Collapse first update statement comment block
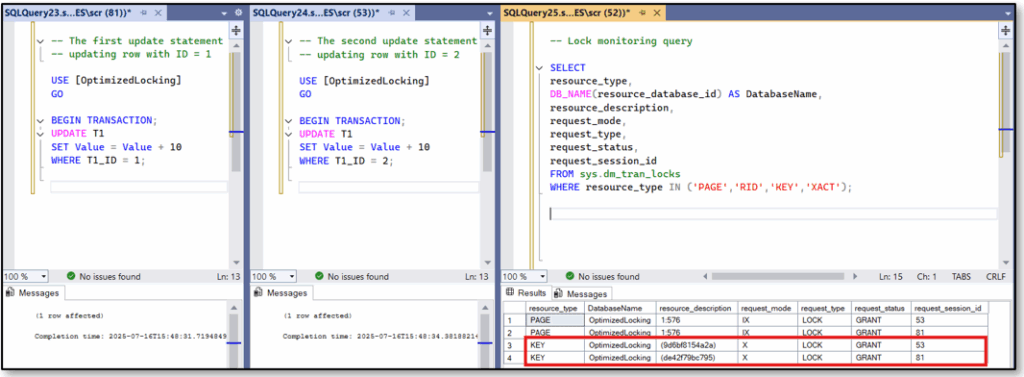1024x377 pixels. click(40, 41)
